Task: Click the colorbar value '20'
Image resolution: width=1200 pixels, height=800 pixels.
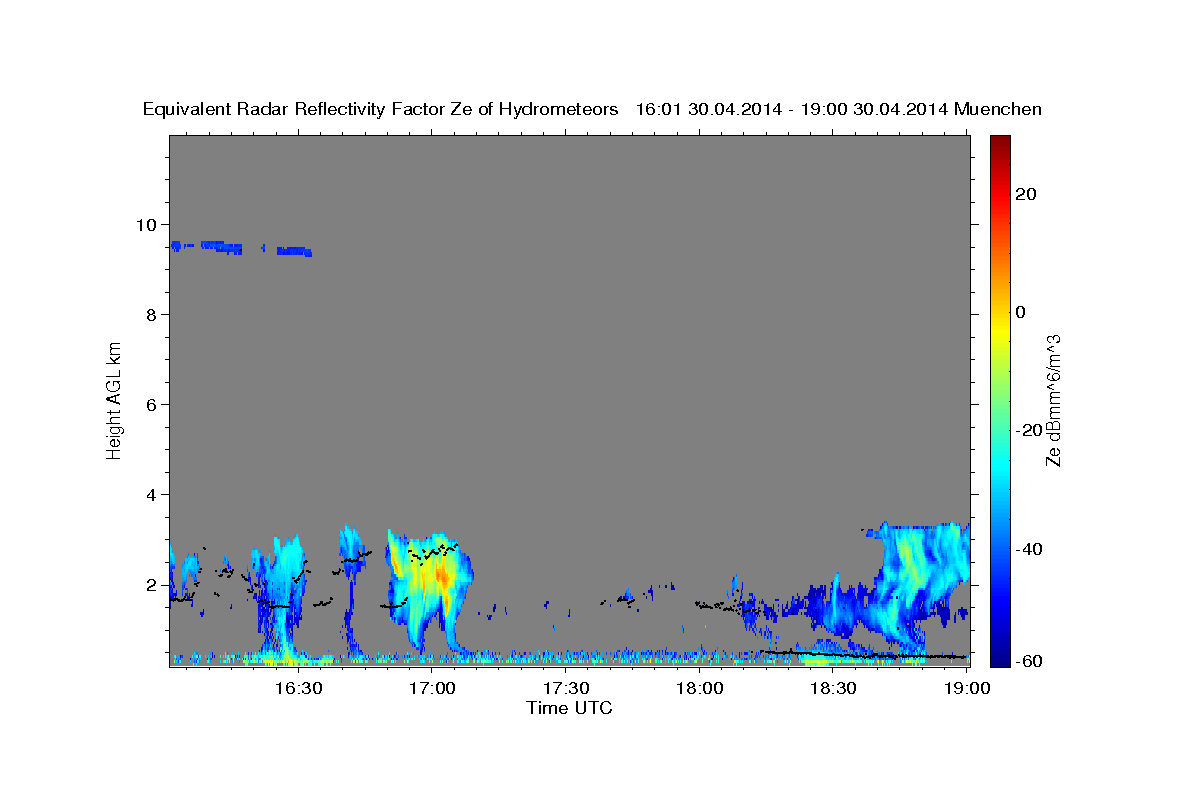Action: click(1026, 194)
